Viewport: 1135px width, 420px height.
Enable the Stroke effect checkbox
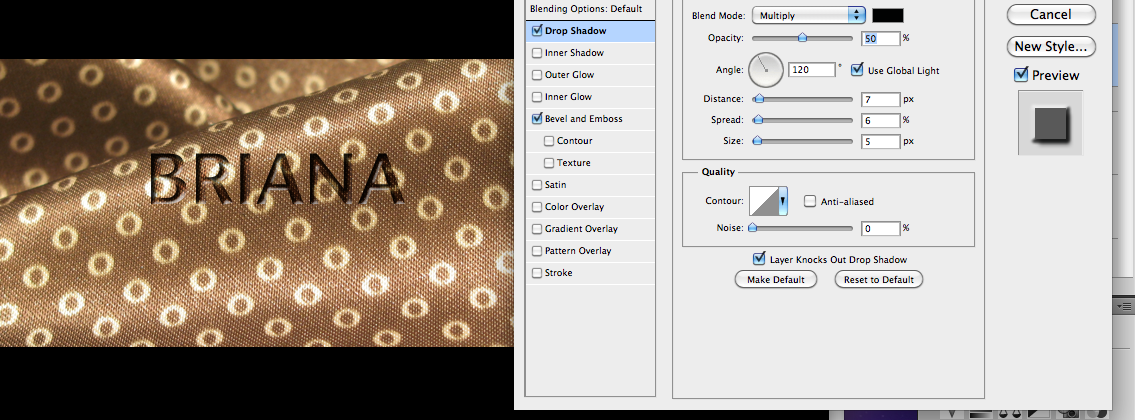tap(539, 273)
